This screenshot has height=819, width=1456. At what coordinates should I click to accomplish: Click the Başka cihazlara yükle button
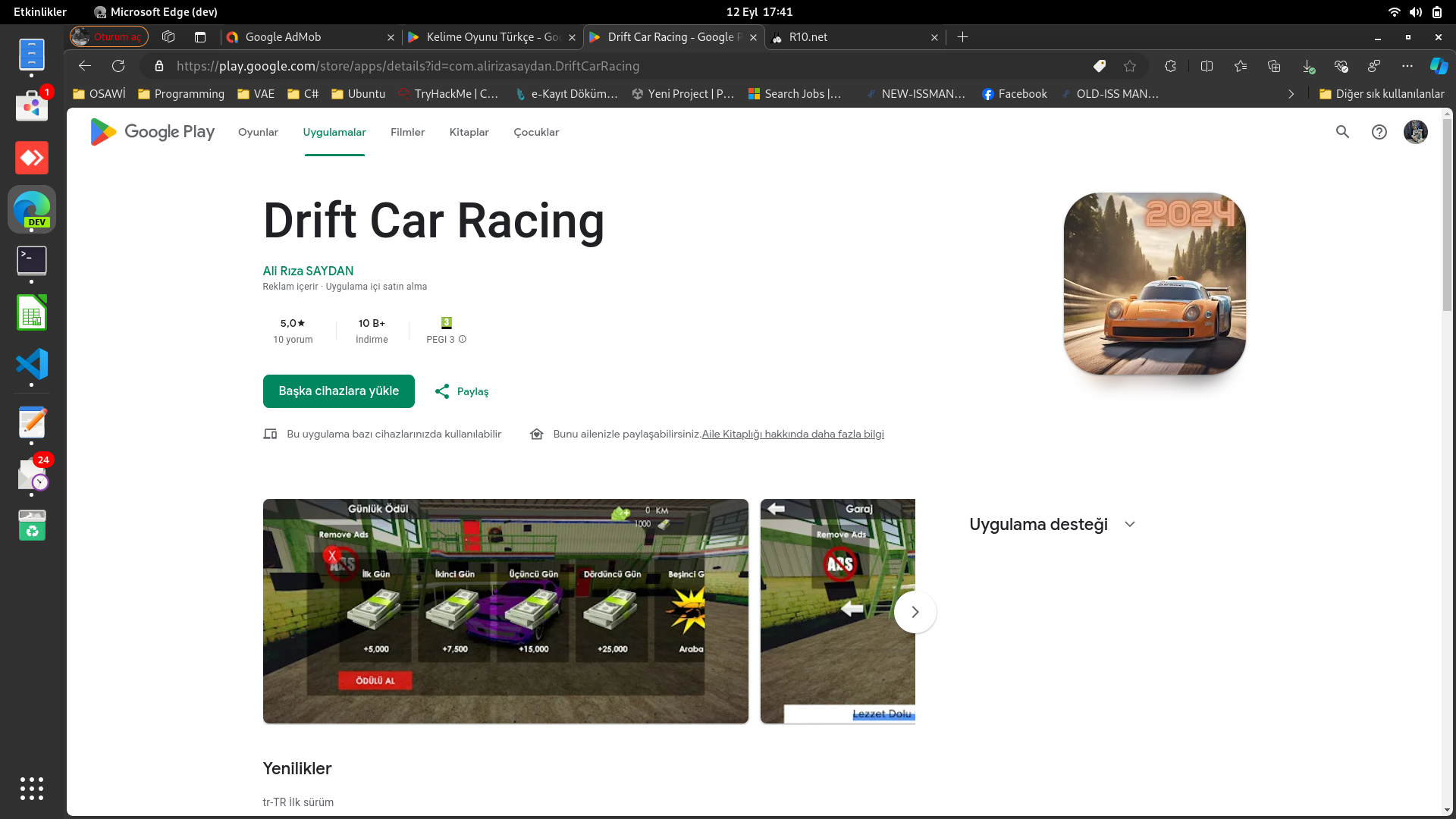tap(339, 391)
